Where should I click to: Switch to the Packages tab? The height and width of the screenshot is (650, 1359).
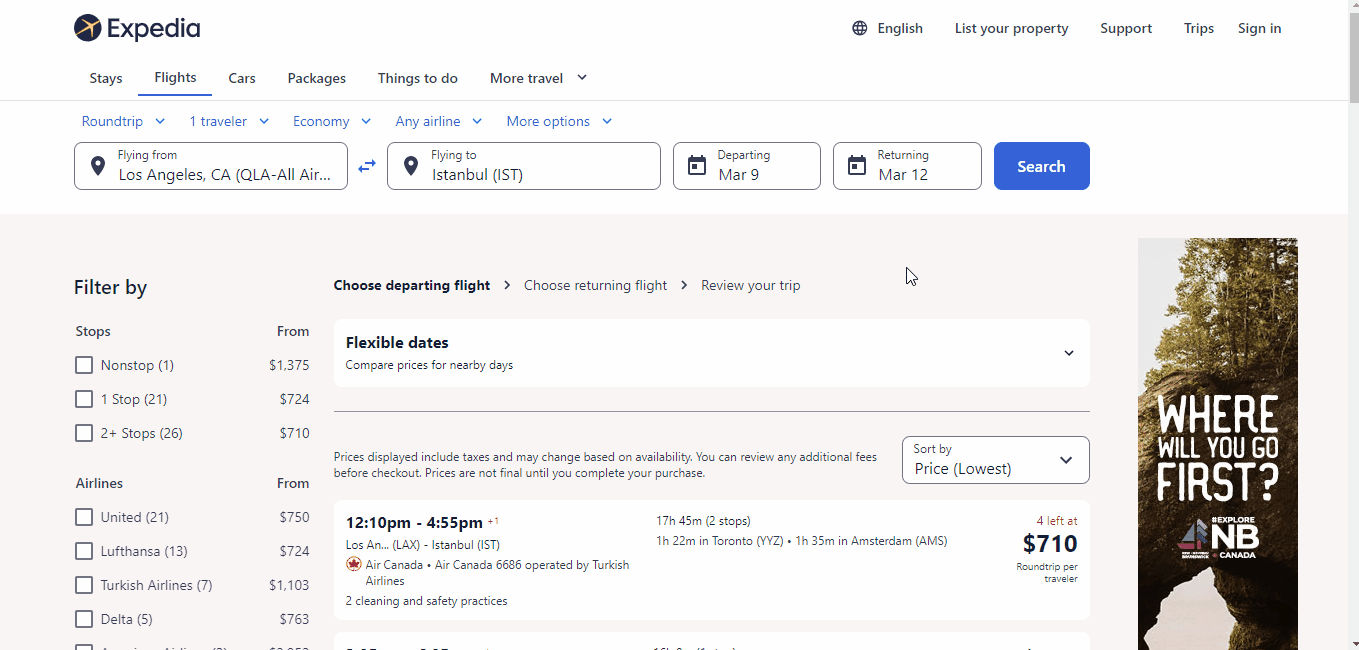317,78
